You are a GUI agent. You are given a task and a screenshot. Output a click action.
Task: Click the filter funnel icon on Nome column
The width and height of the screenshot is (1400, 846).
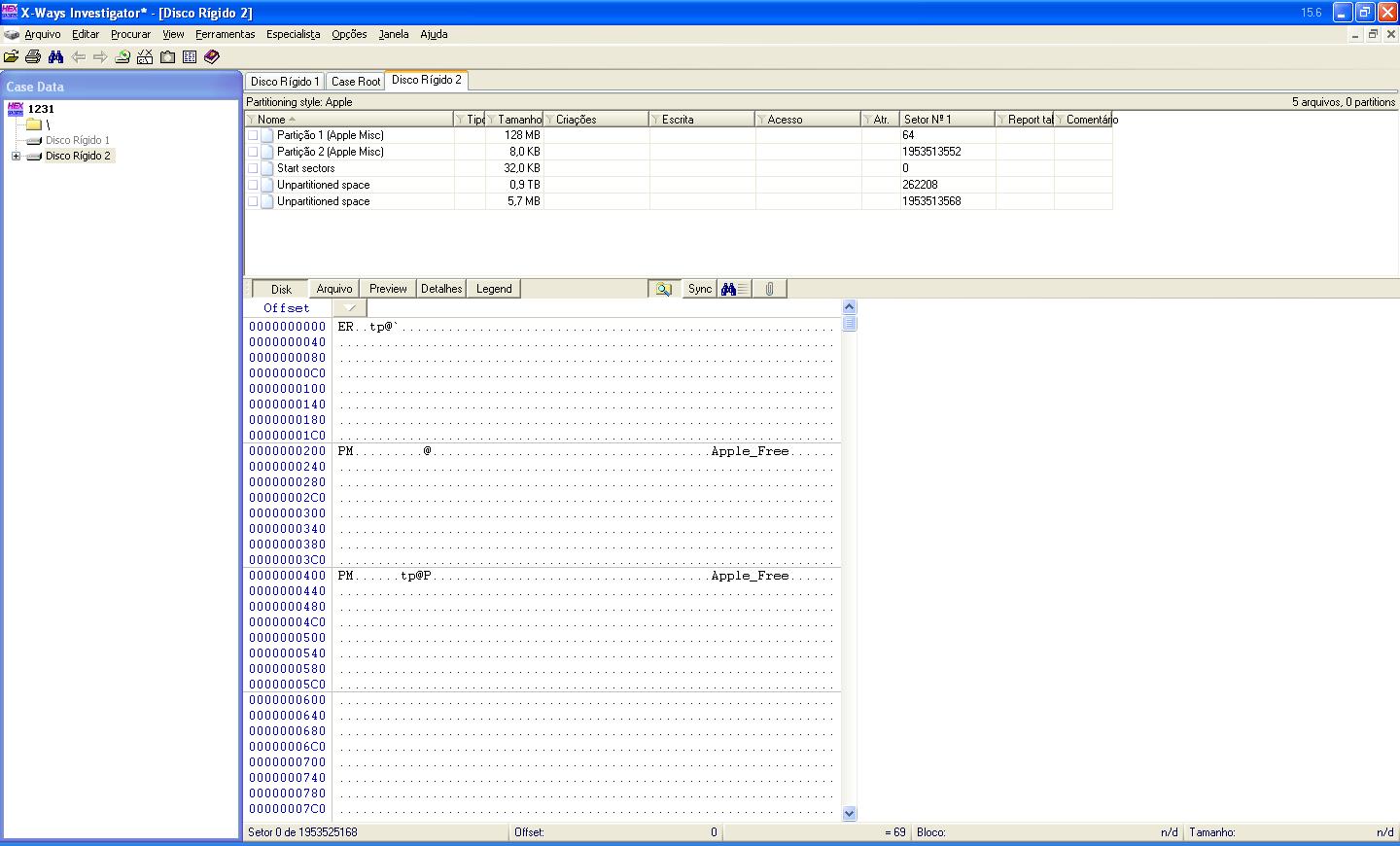tap(251, 120)
